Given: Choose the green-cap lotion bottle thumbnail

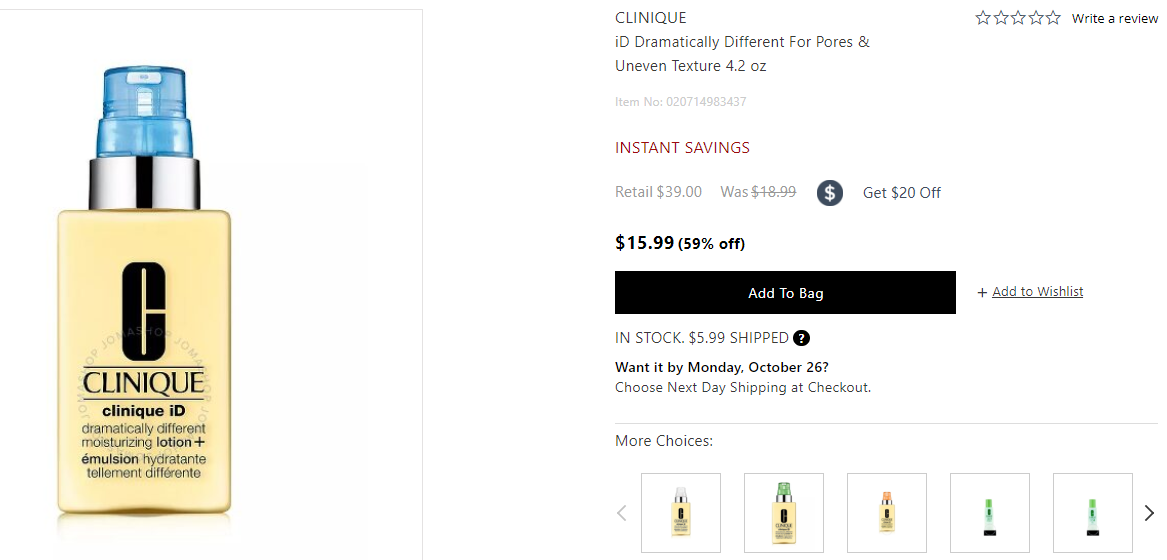Looking at the screenshot, I should pos(784,513).
